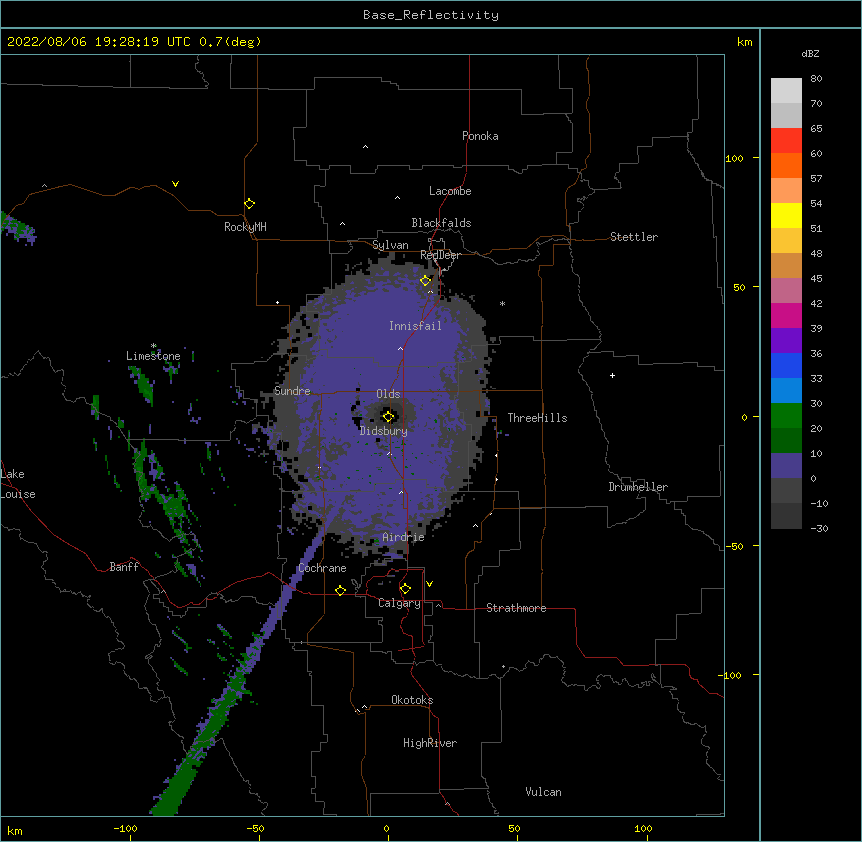Click the yellow station marker south of RedDeer
The width and height of the screenshot is (862, 842).
[x=425, y=280]
